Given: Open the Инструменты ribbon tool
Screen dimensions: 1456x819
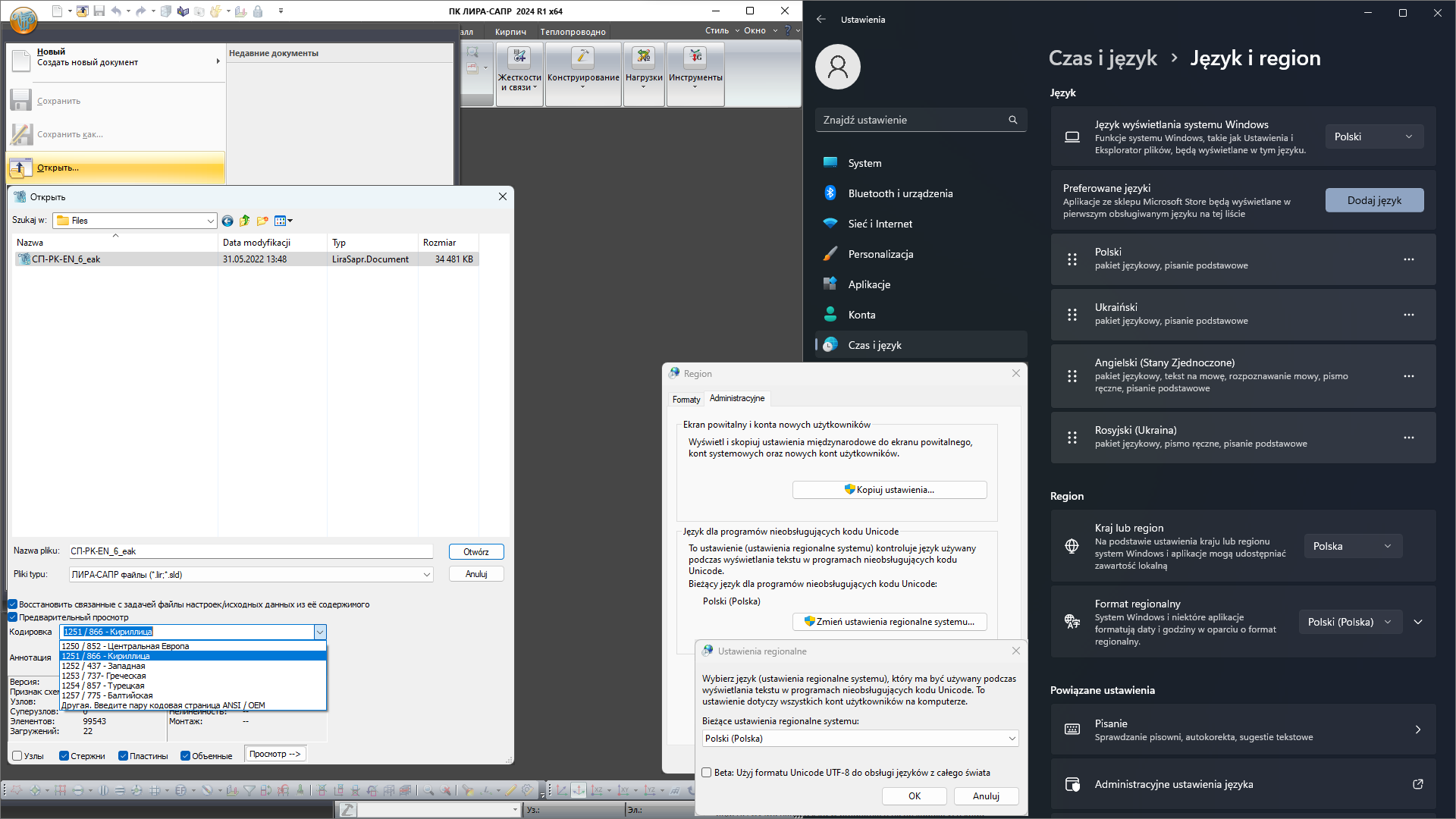Looking at the screenshot, I should click(695, 58).
